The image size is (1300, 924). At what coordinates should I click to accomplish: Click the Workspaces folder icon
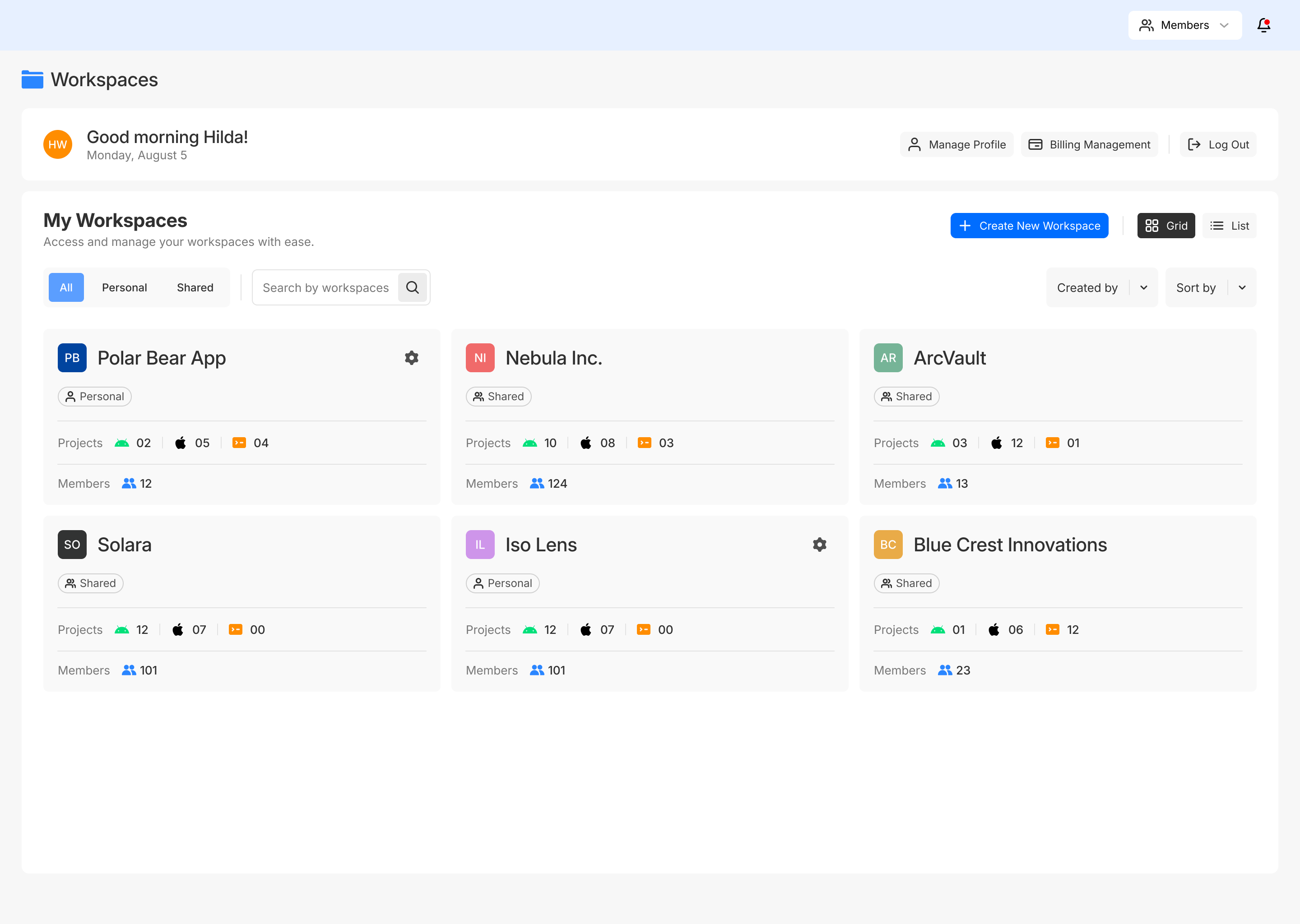coord(32,80)
